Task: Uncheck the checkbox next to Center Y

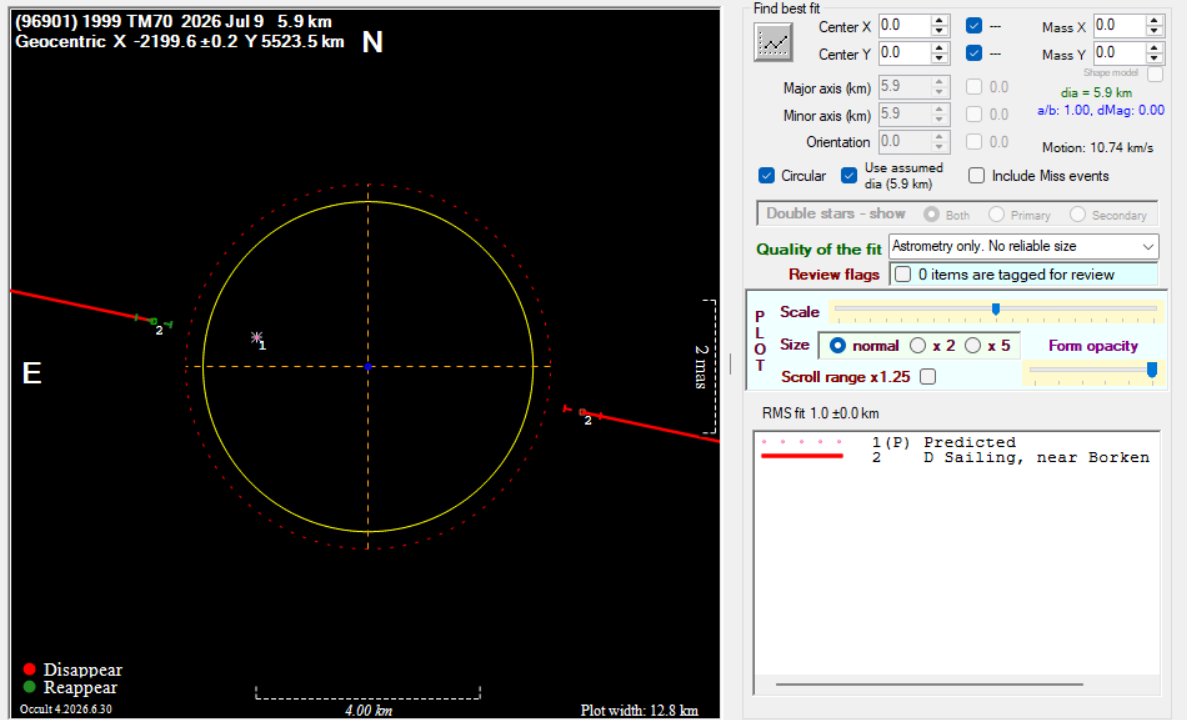Action: (974, 53)
